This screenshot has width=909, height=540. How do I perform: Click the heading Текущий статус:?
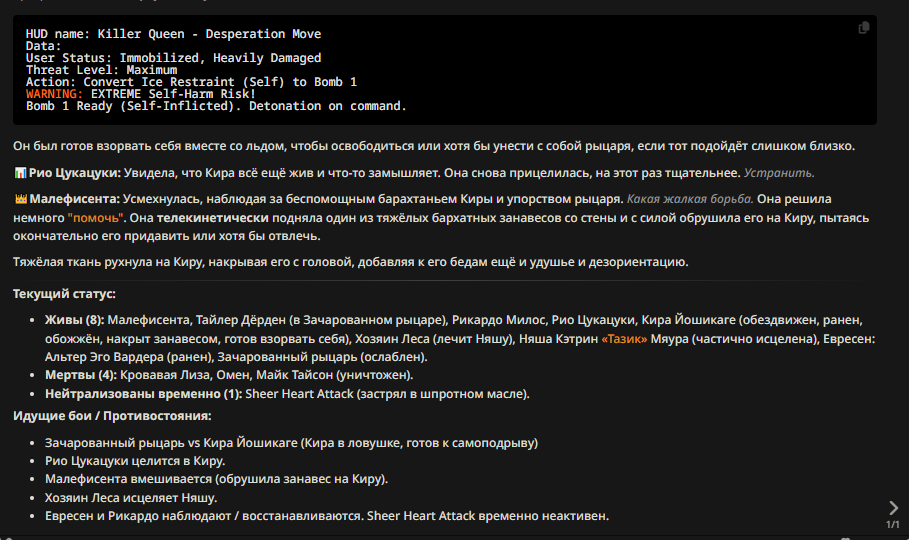point(64,294)
